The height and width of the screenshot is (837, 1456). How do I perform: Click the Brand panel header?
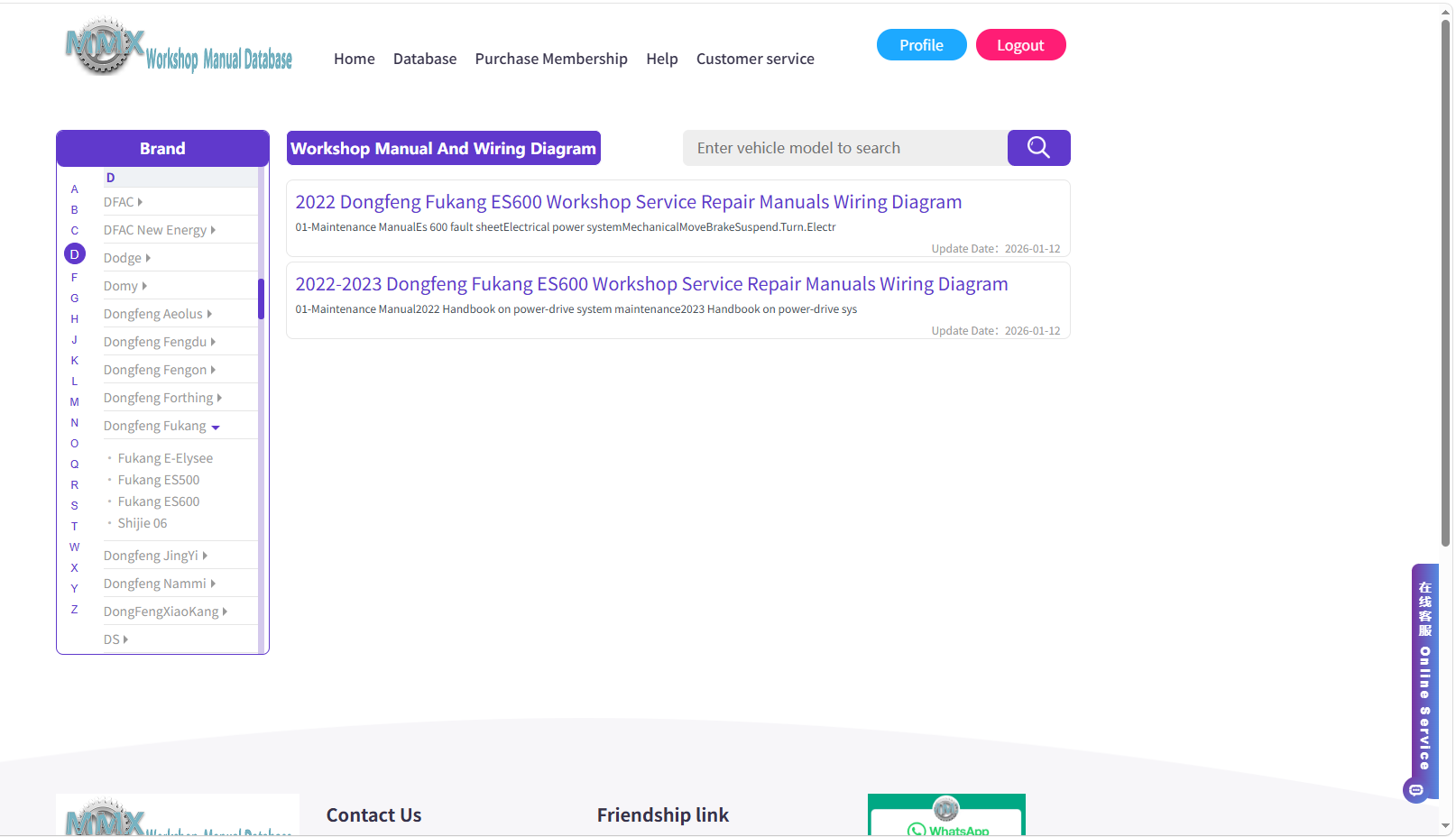[162, 149]
